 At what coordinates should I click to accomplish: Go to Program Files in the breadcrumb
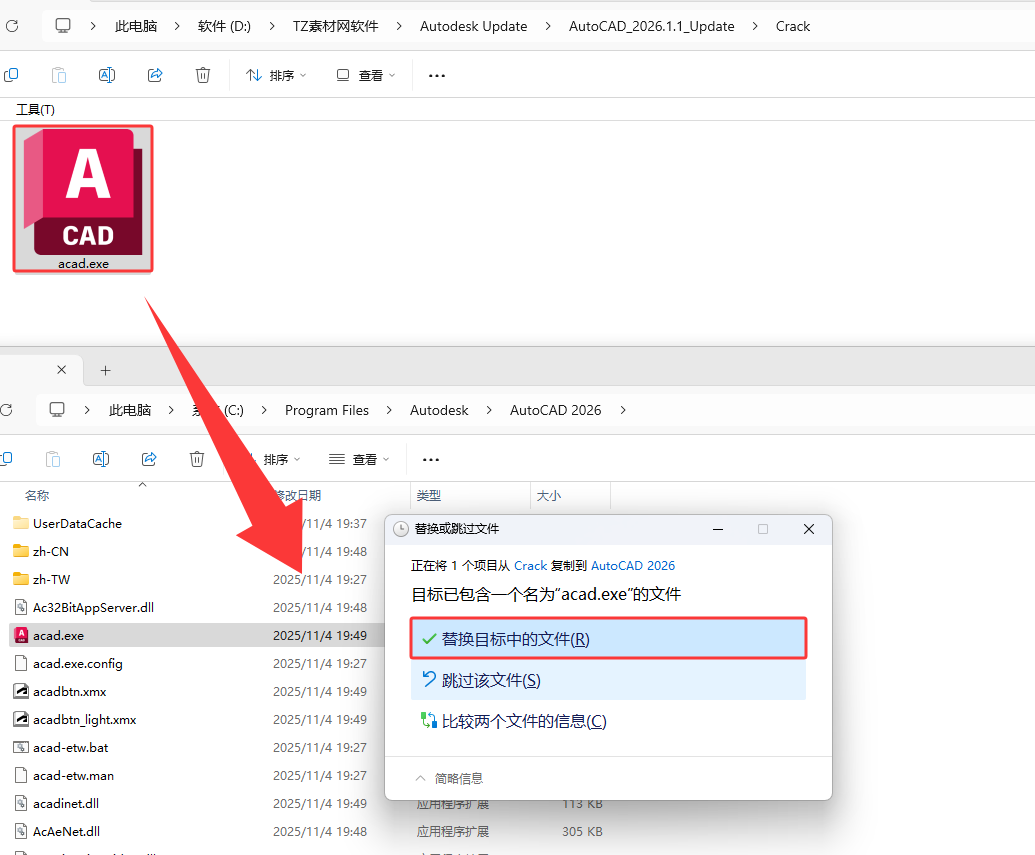(327, 410)
